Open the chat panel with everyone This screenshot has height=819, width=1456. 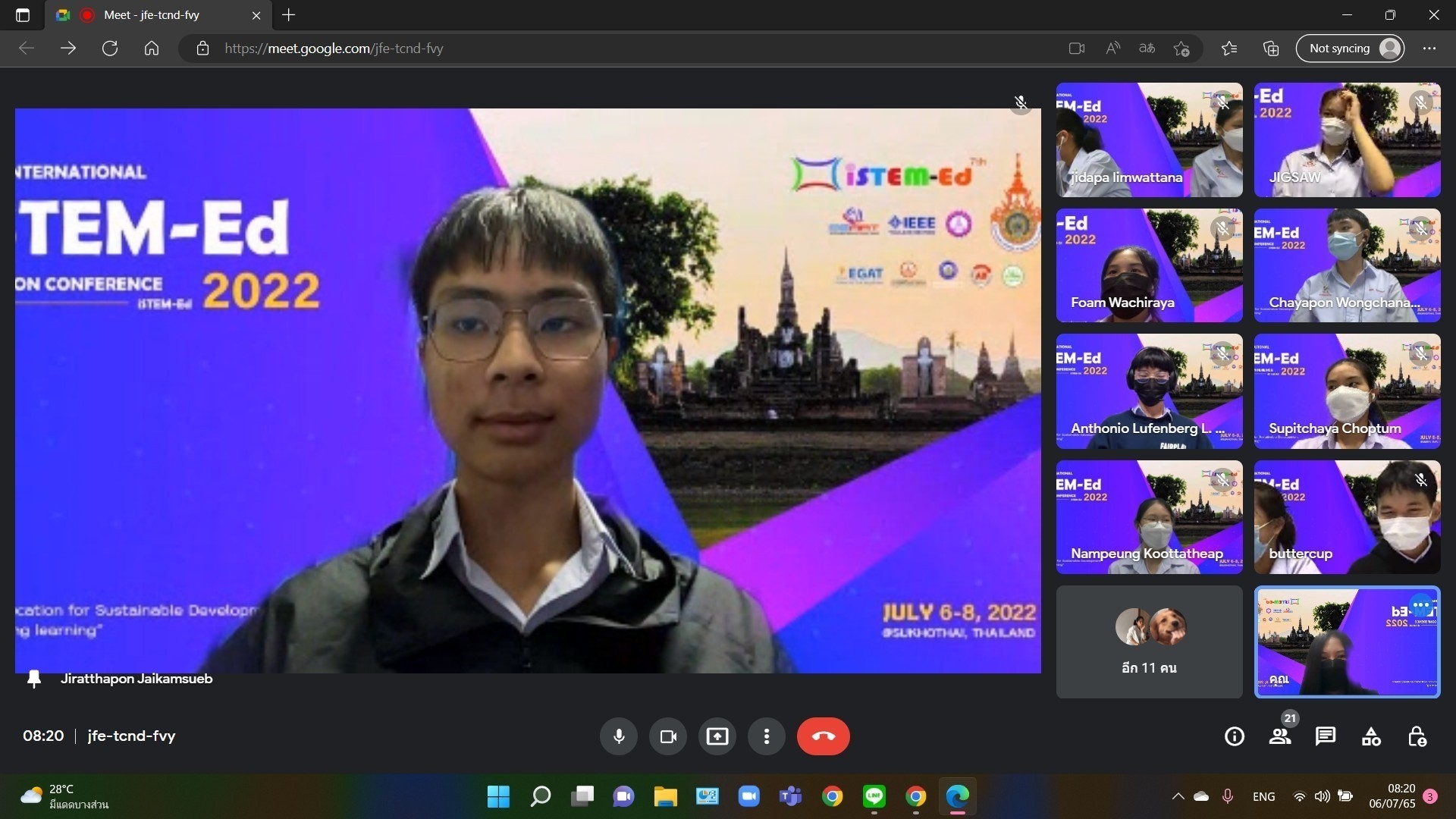[x=1326, y=736]
